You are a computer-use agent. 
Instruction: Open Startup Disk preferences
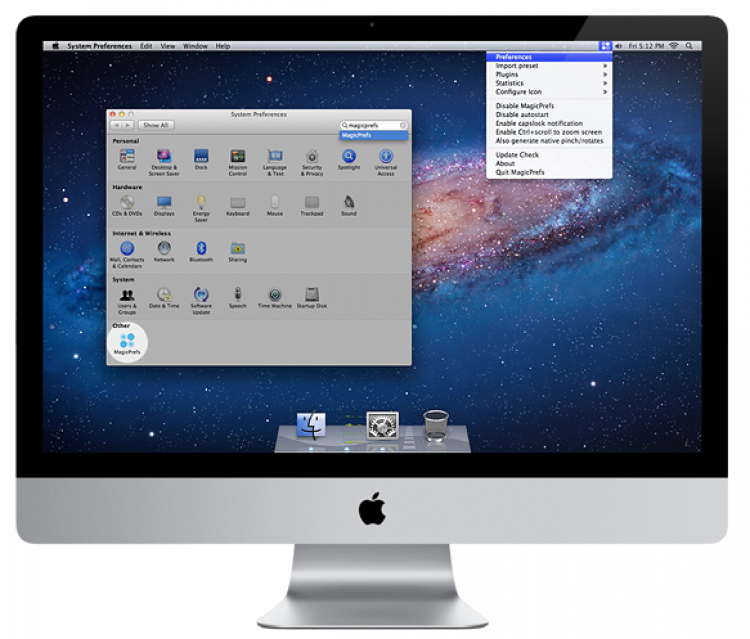coord(312,298)
